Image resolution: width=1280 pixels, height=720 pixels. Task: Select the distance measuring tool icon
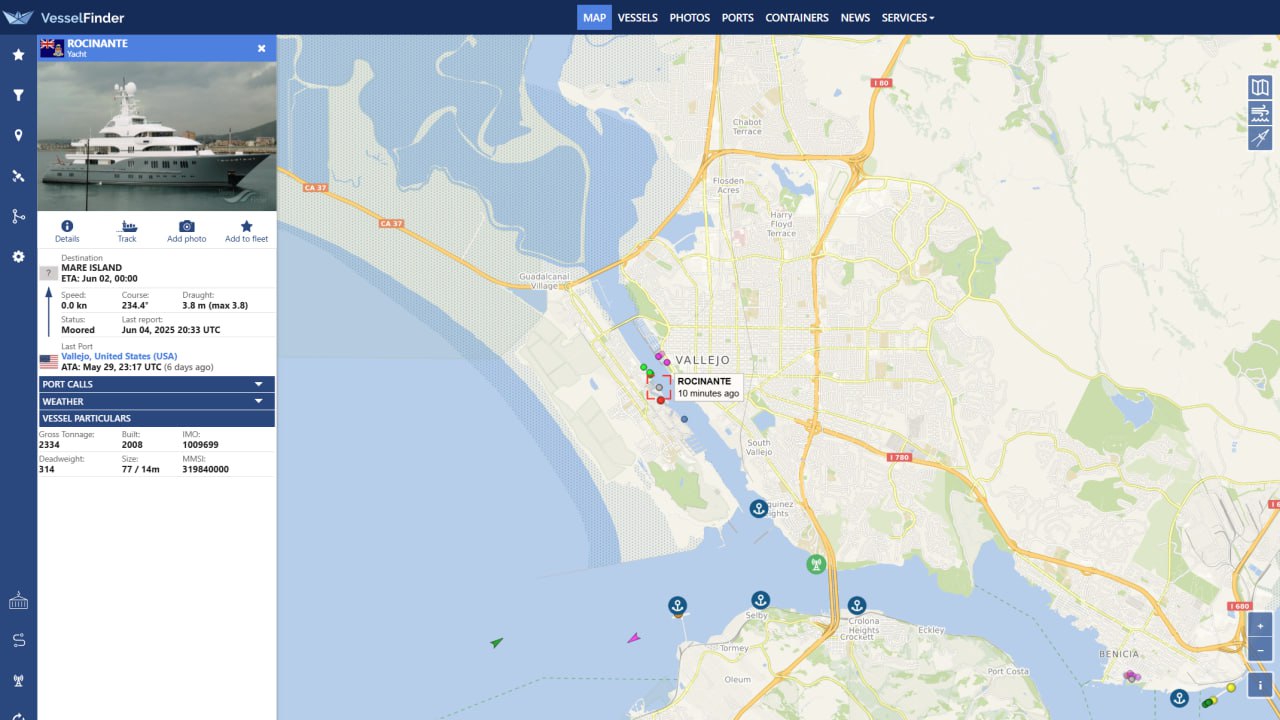(x=1260, y=138)
